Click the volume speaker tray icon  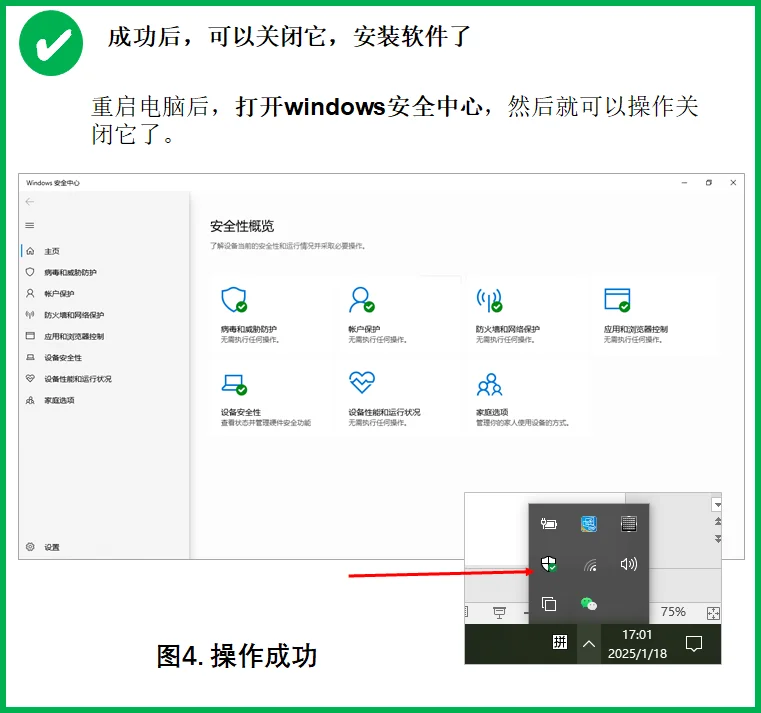point(629,564)
